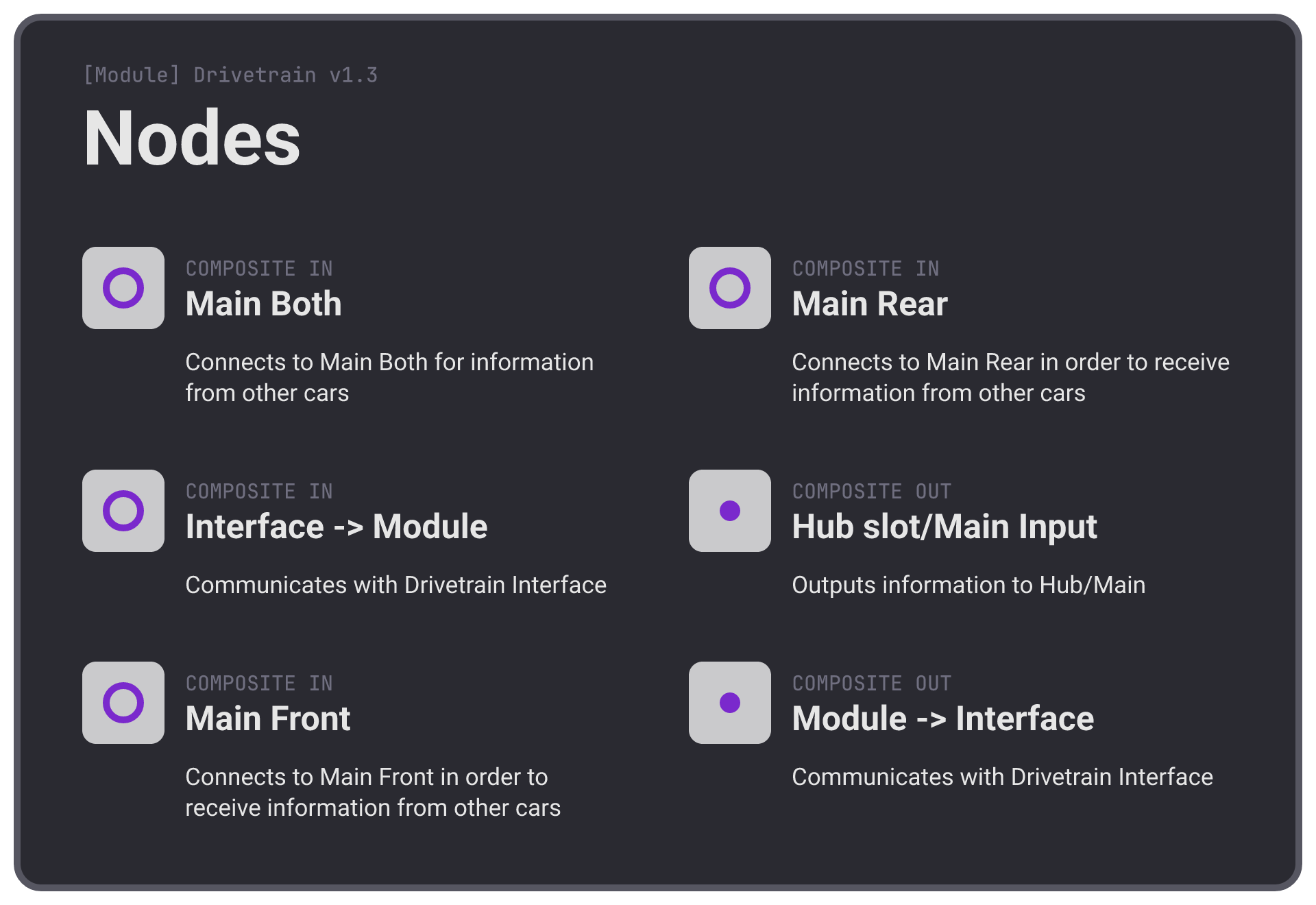Click the Main Front node icon

pyautogui.click(x=123, y=703)
